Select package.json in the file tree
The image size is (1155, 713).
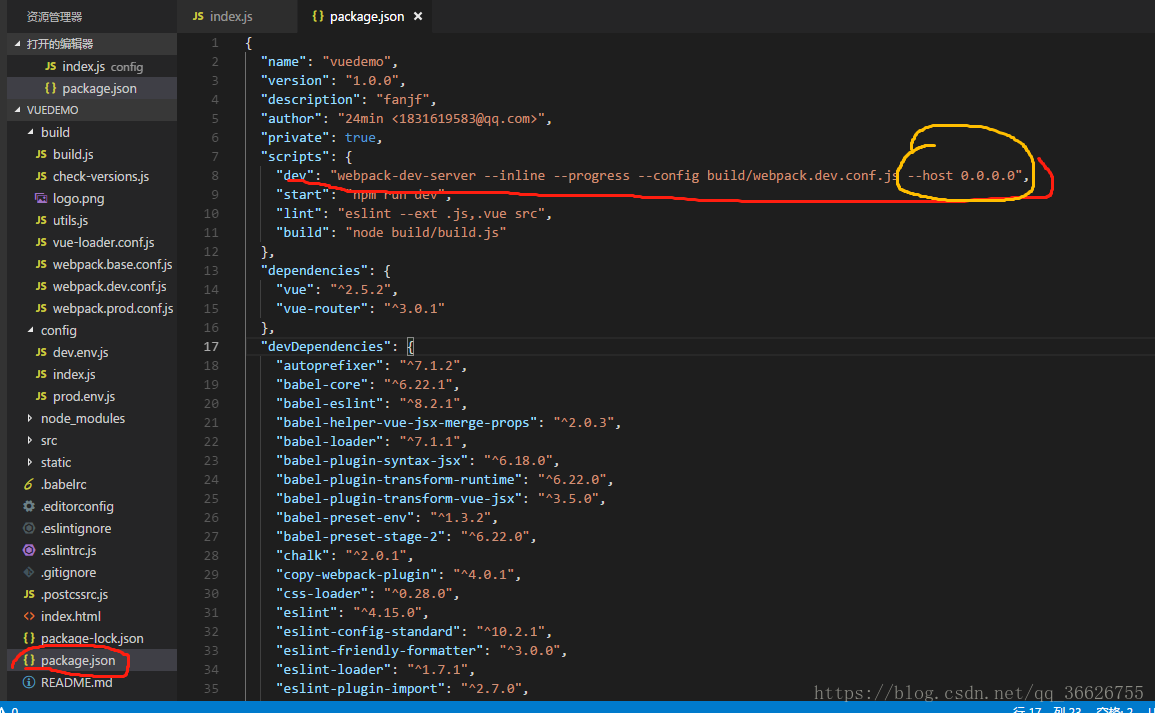92,661
